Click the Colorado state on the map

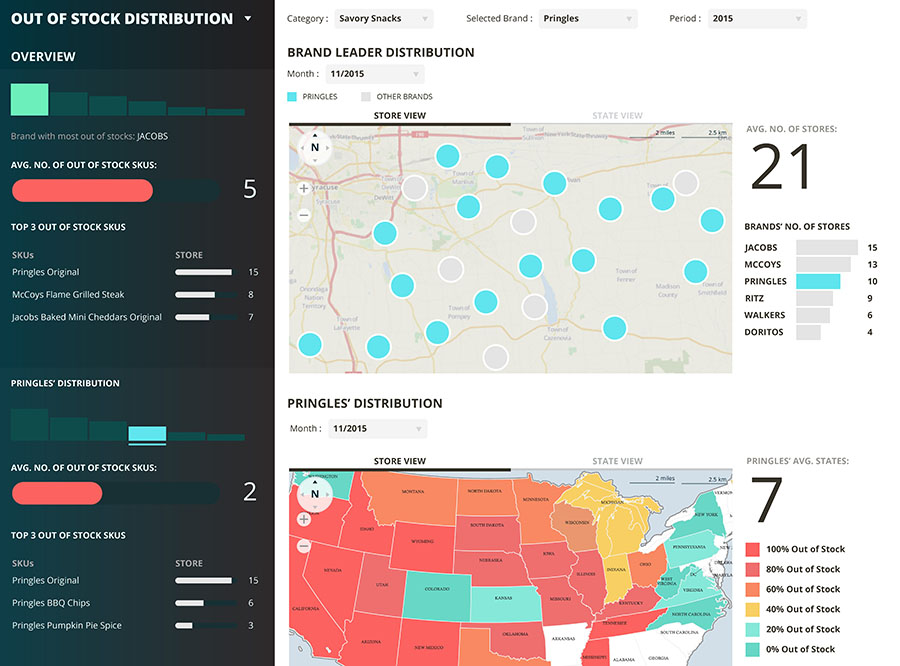point(437,595)
